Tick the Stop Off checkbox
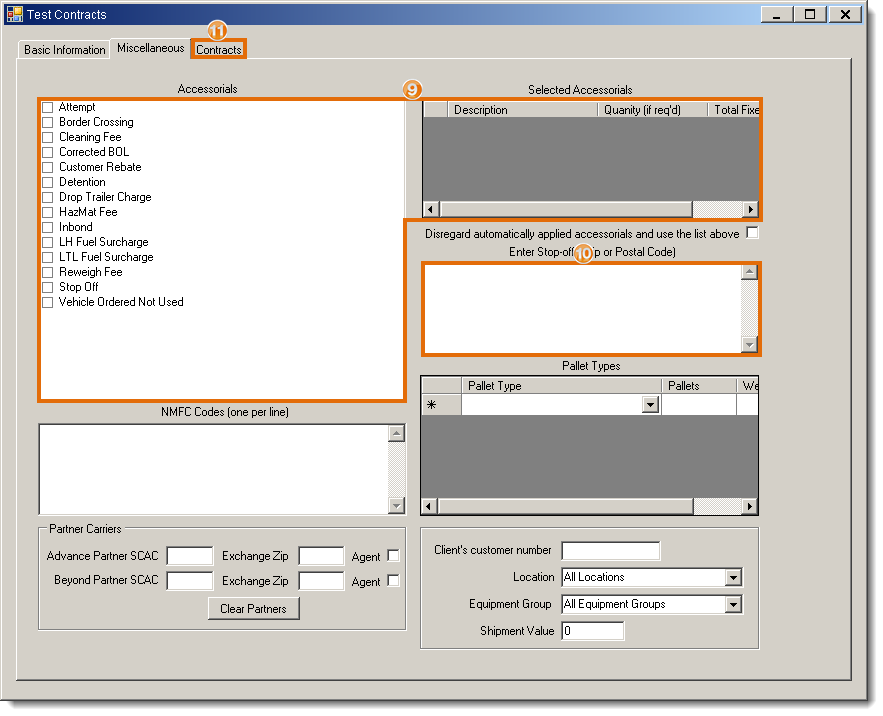The height and width of the screenshot is (716, 883). 47,287
